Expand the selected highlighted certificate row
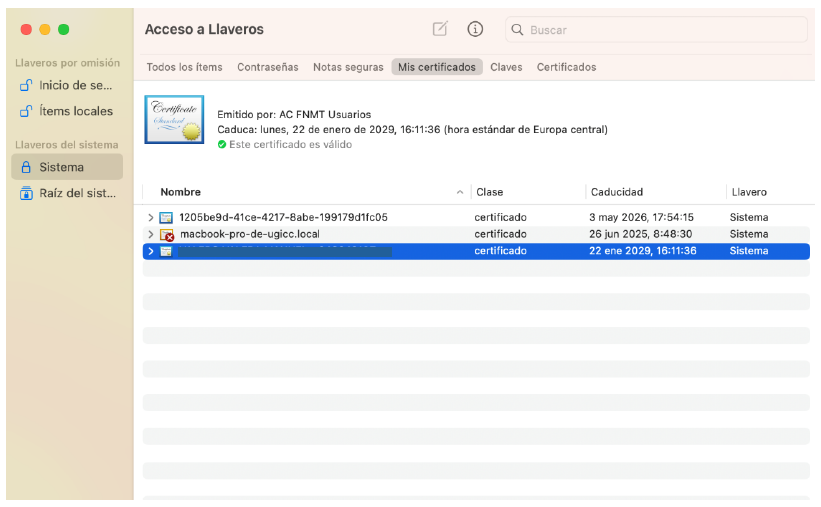The image size is (821, 507). point(151,251)
